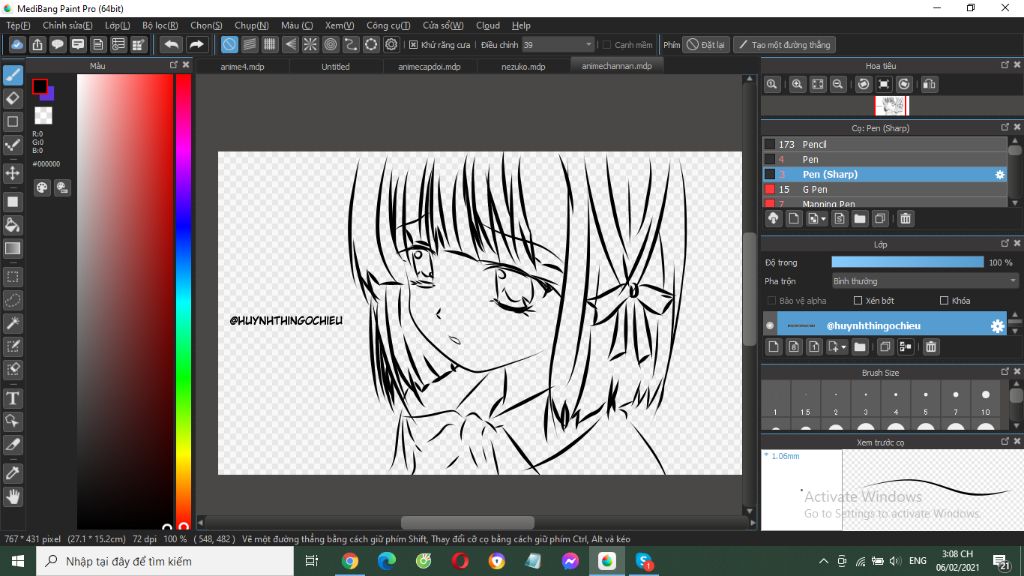This screenshot has height=576, width=1024.
Task: Select the rectangular Select tool
Action: click(13, 277)
